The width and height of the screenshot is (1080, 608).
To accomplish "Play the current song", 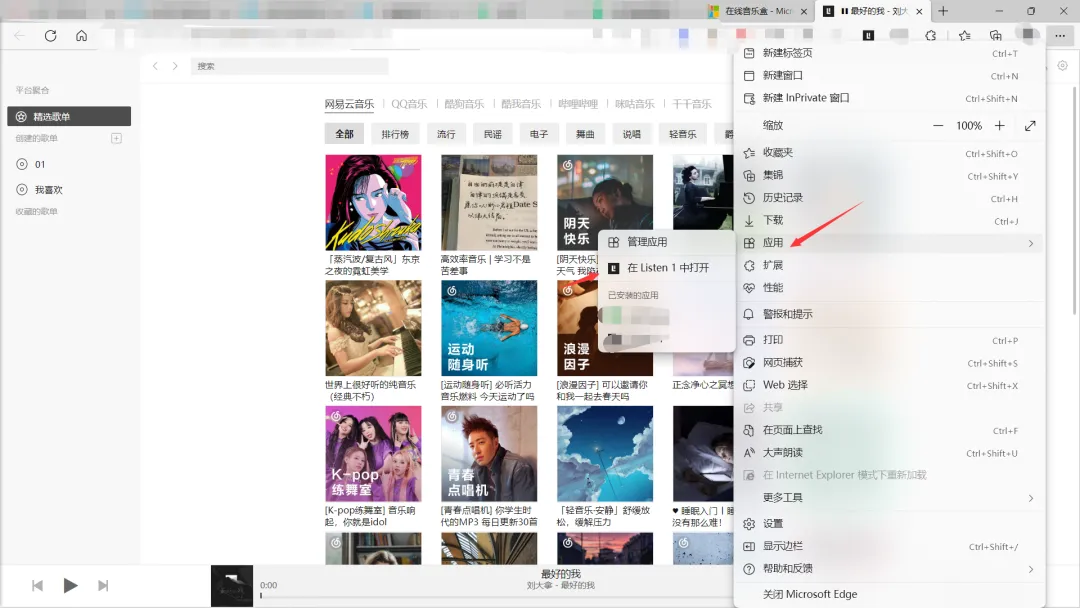I will tap(70, 585).
